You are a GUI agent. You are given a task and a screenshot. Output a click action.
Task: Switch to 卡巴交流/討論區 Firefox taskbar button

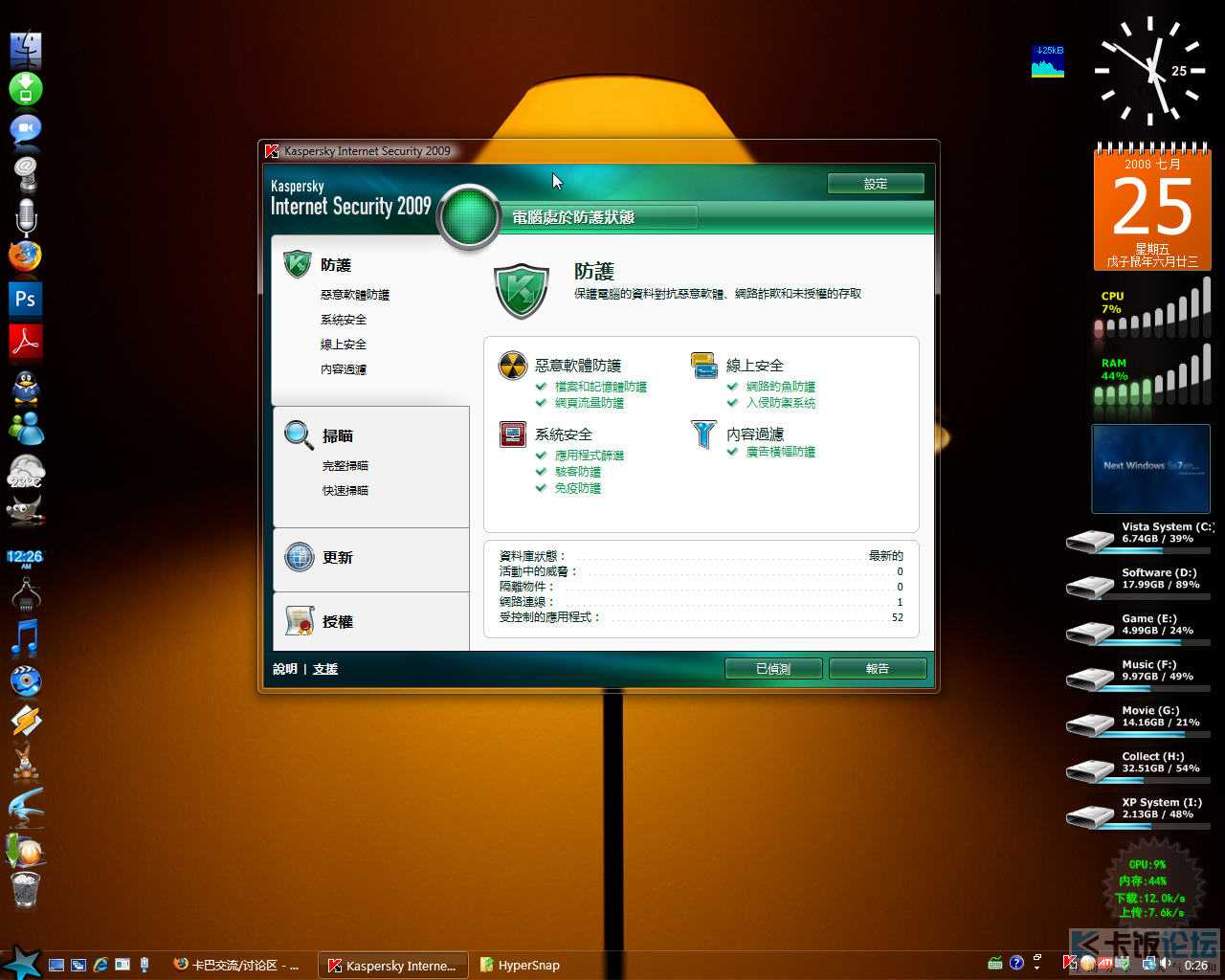236,966
